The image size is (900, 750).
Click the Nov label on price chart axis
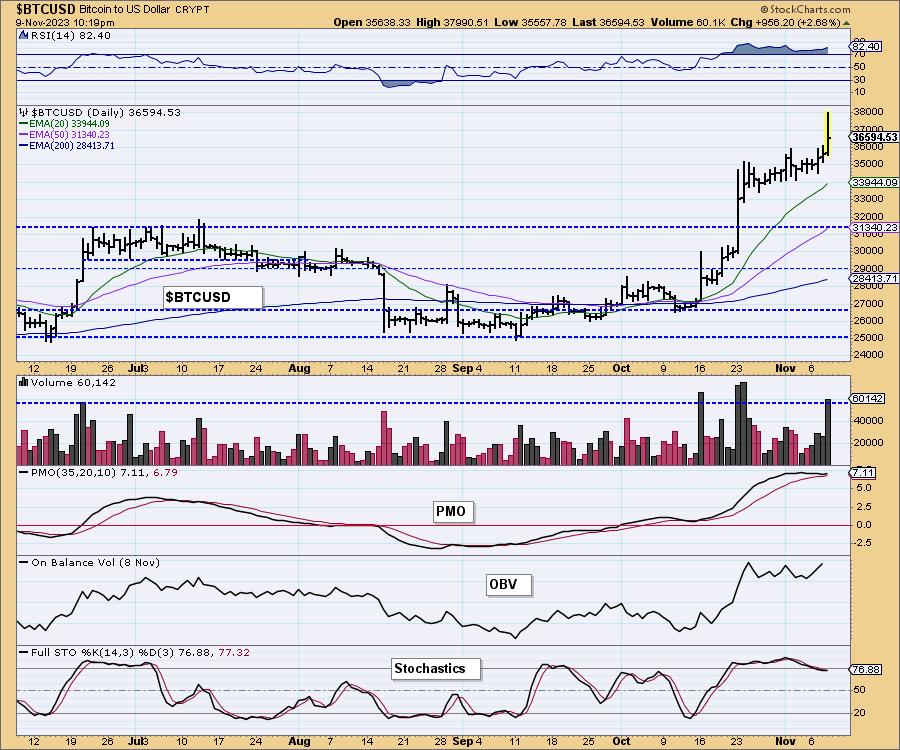pos(785,368)
